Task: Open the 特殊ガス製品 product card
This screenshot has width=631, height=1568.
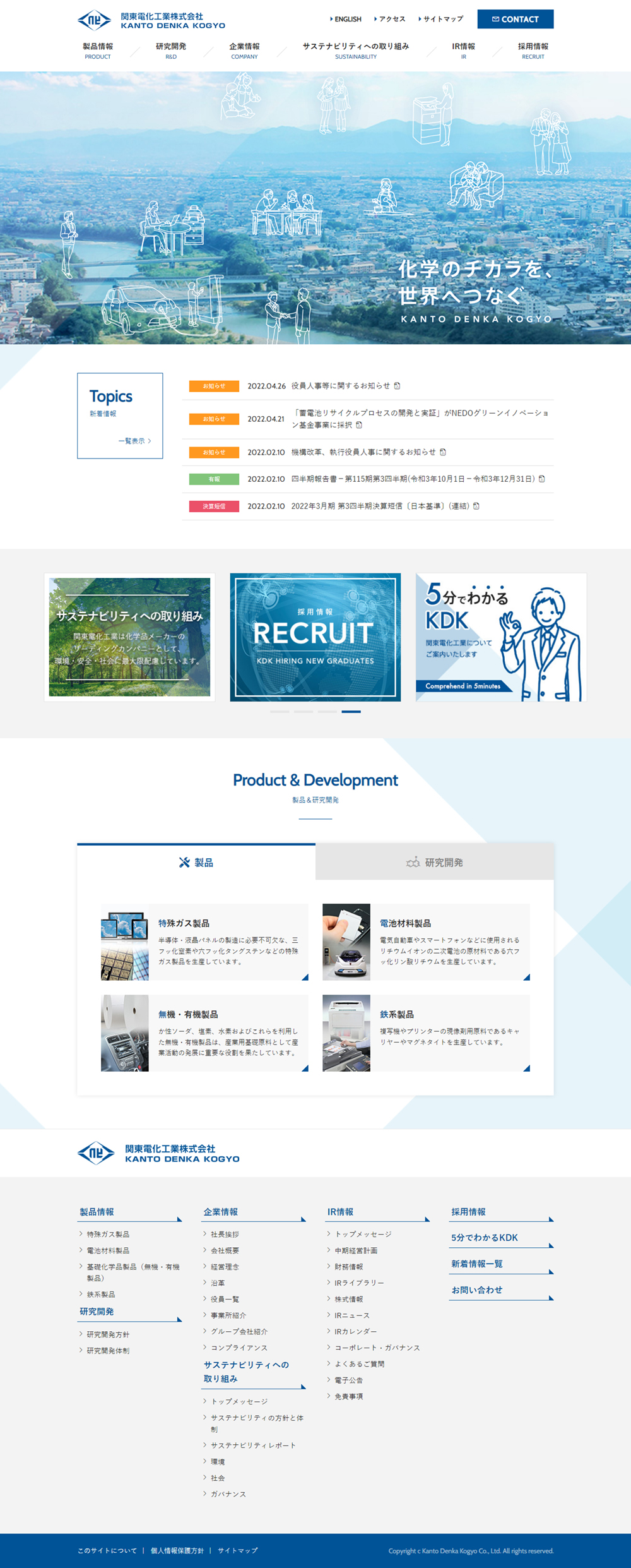Action: click(204, 942)
